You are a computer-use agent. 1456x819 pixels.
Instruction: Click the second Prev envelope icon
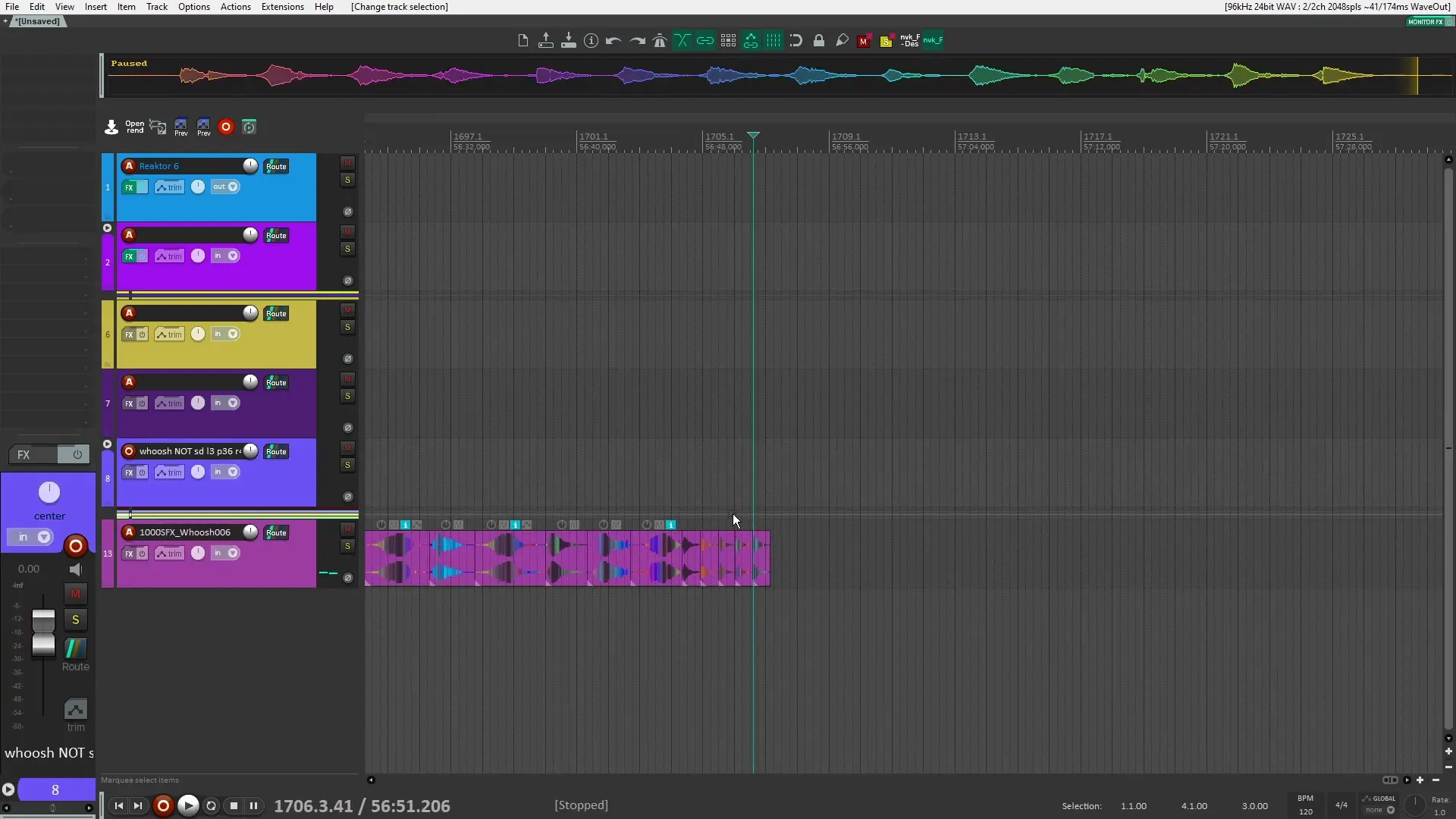pyautogui.click(x=203, y=127)
